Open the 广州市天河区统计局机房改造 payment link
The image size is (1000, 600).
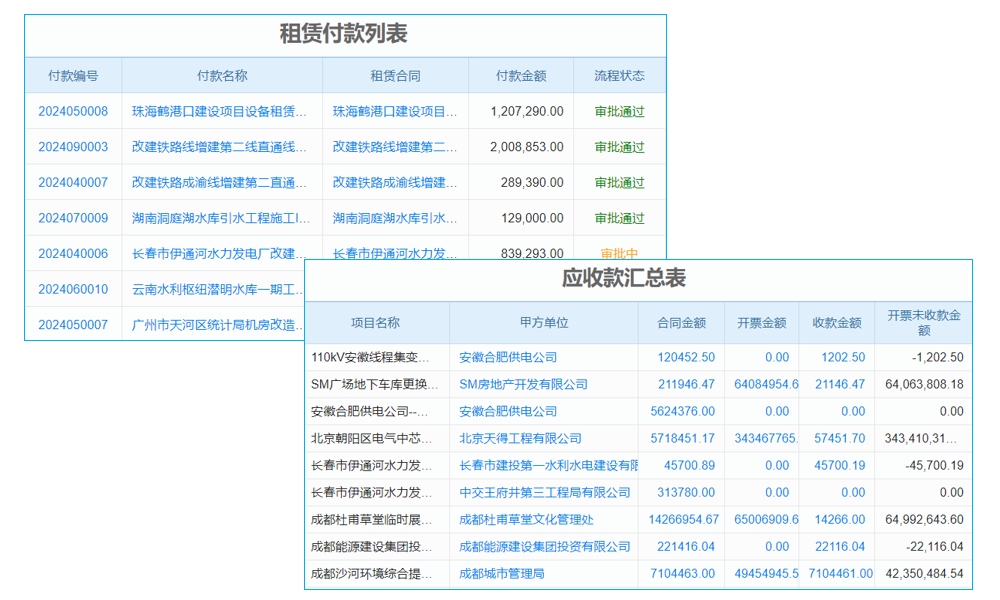[x=221, y=324]
